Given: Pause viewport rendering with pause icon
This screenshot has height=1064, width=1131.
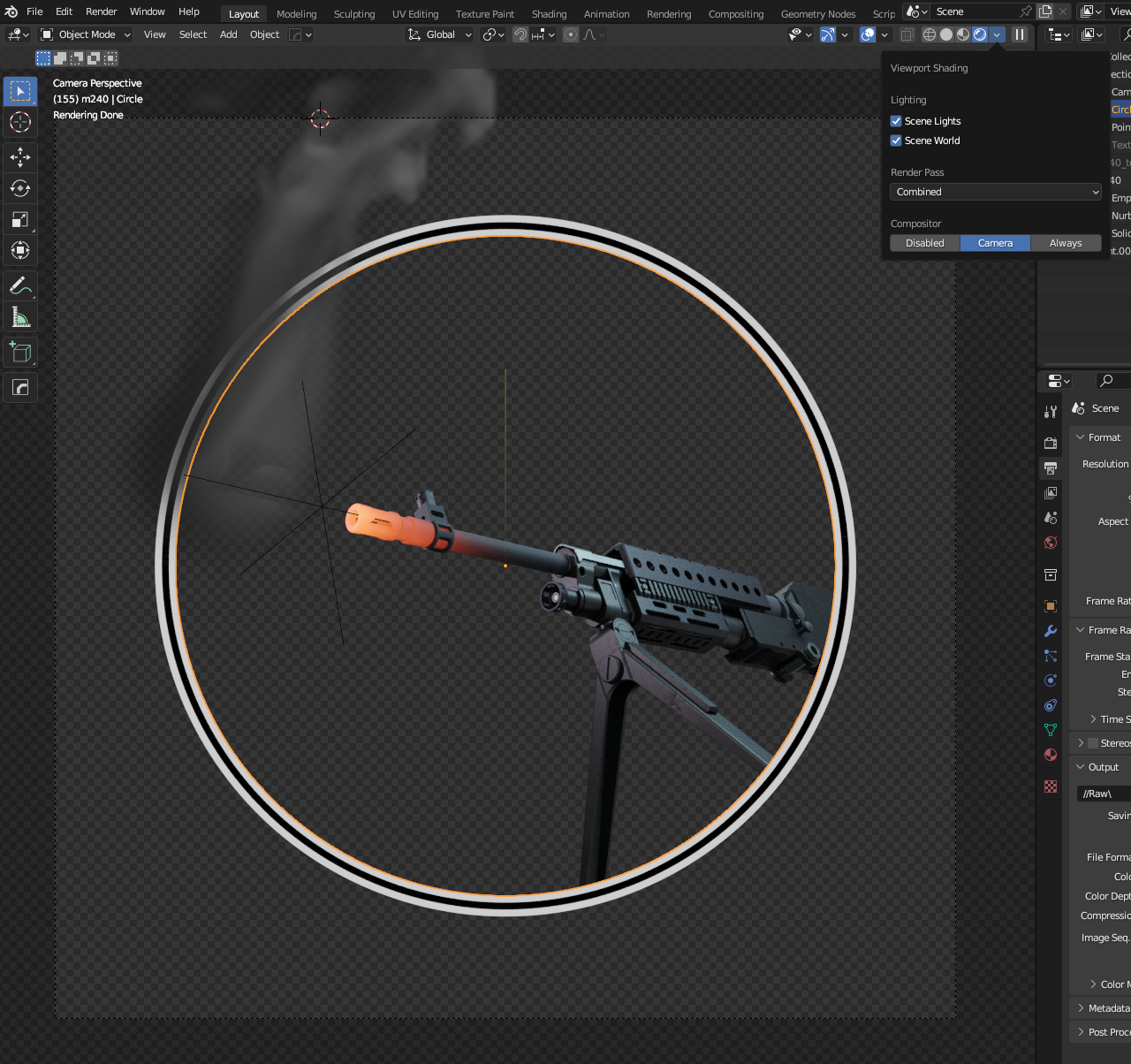Looking at the screenshot, I should 1020,34.
